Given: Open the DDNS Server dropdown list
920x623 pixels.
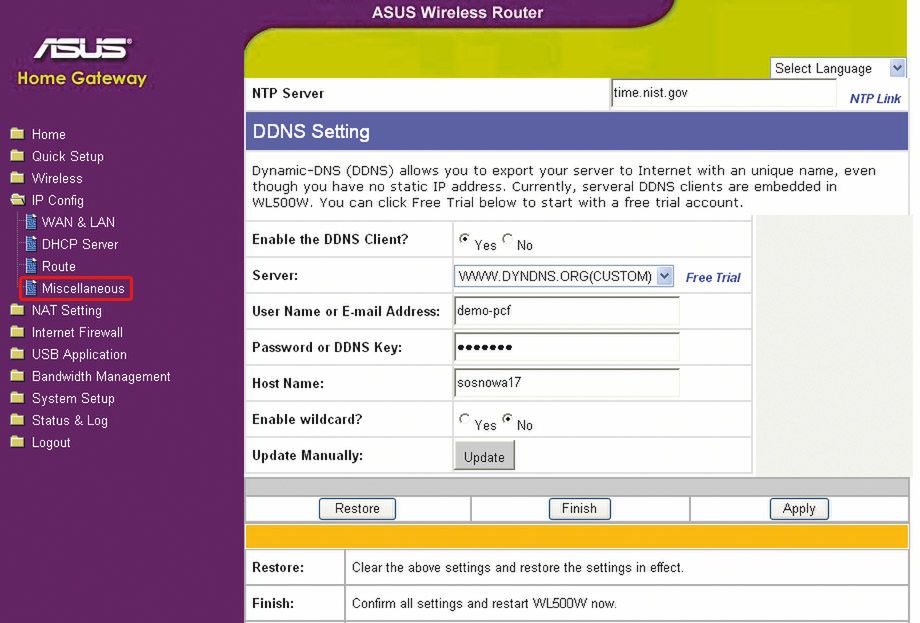Looking at the screenshot, I should [x=563, y=276].
